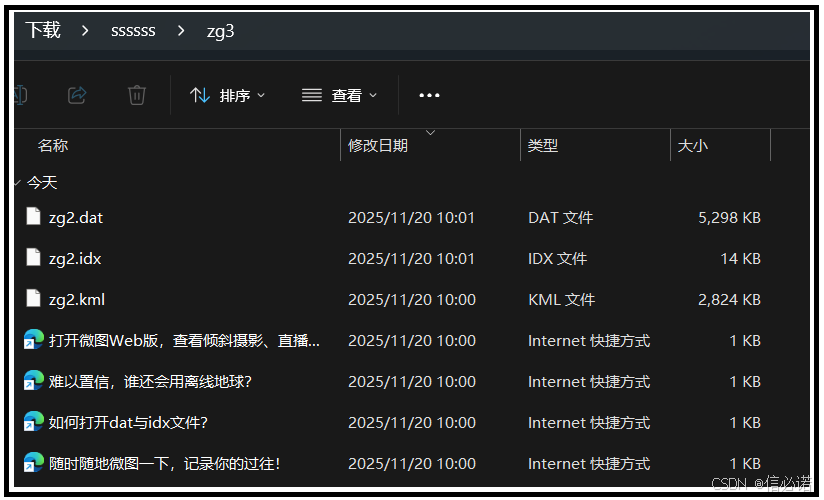The height and width of the screenshot is (500, 824).
Task: Select shortcut 随时随地微图一下，记录你的过往!
Action: coord(164,464)
